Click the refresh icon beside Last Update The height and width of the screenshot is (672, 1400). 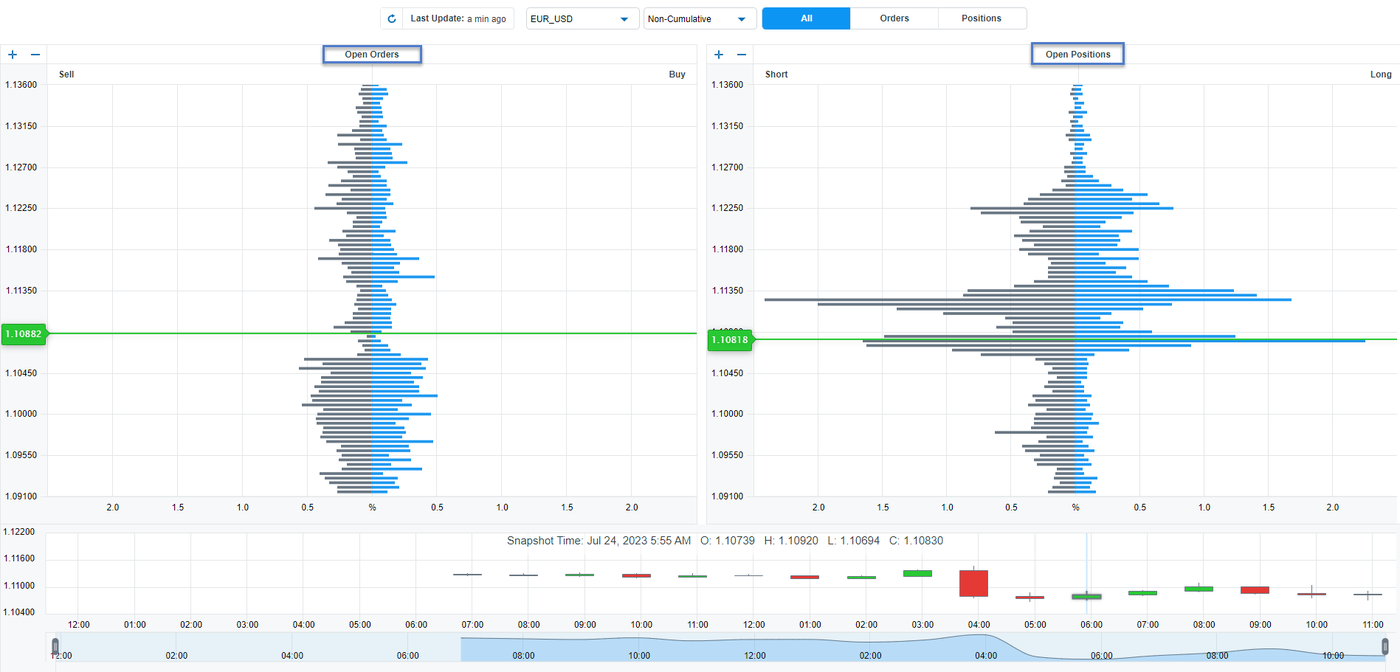point(392,19)
